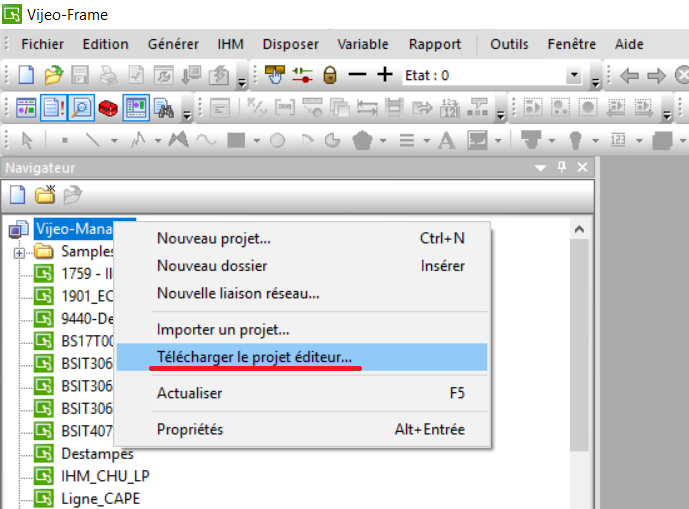This screenshot has width=689, height=509.
Task: Choose Actualiser in context menu
Action: click(x=301, y=393)
